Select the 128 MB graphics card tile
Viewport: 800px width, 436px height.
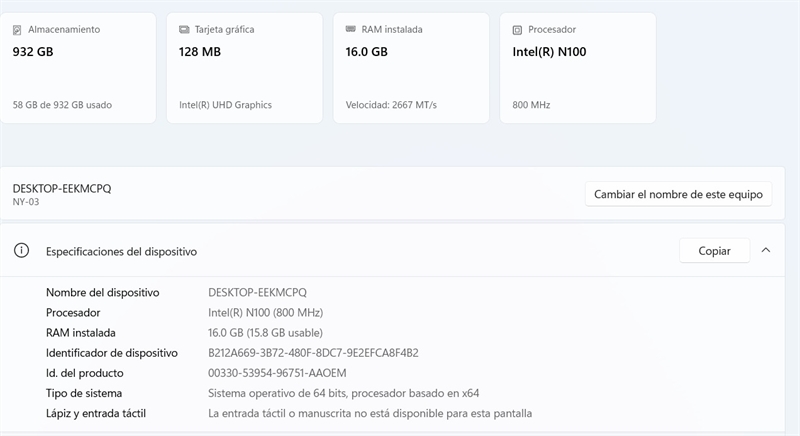[x=244, y=68]
